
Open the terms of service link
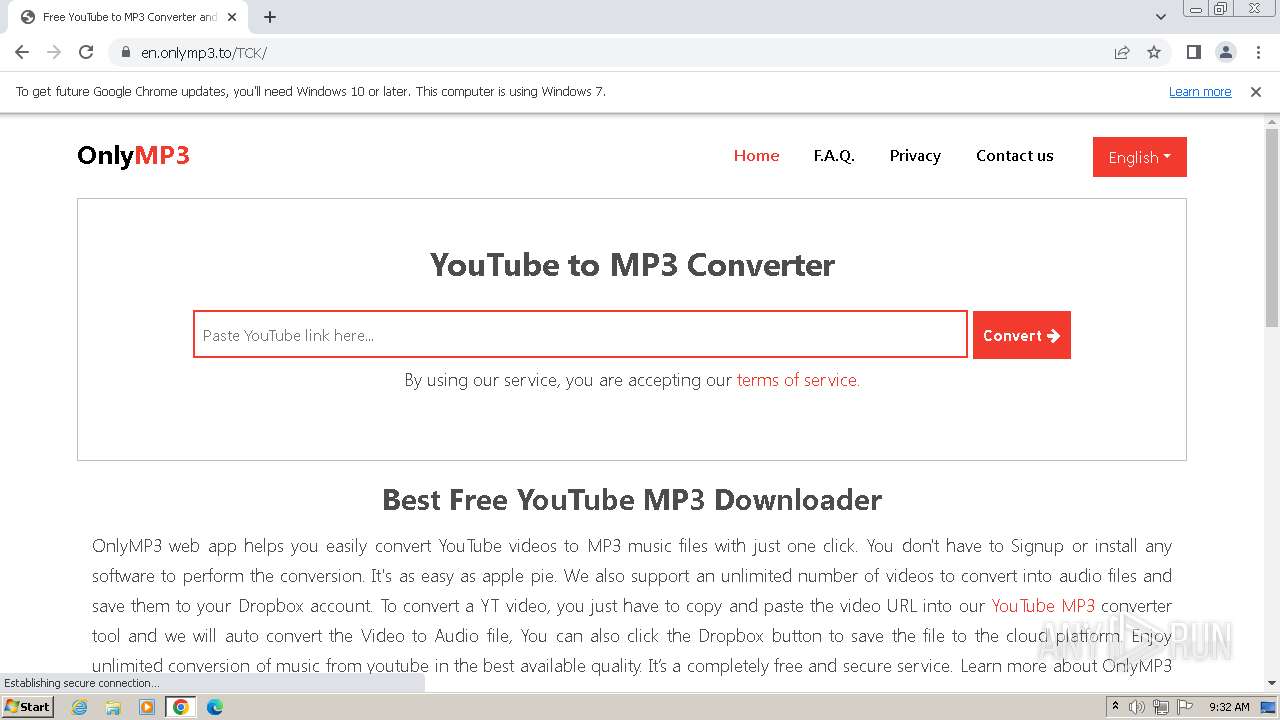point(798,380)
